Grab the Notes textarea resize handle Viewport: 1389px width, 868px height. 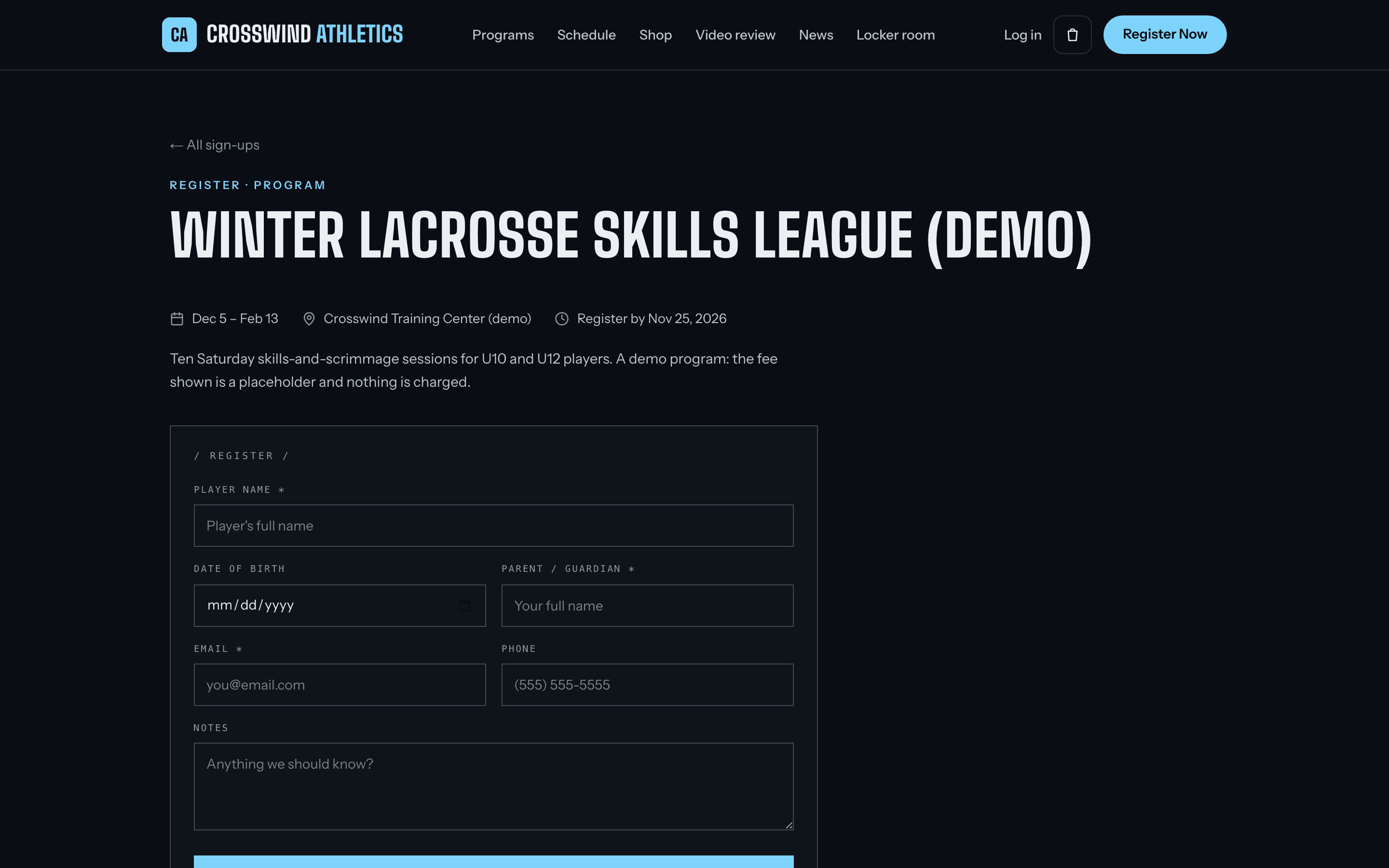pyautogui.click(x=789, y=825)
